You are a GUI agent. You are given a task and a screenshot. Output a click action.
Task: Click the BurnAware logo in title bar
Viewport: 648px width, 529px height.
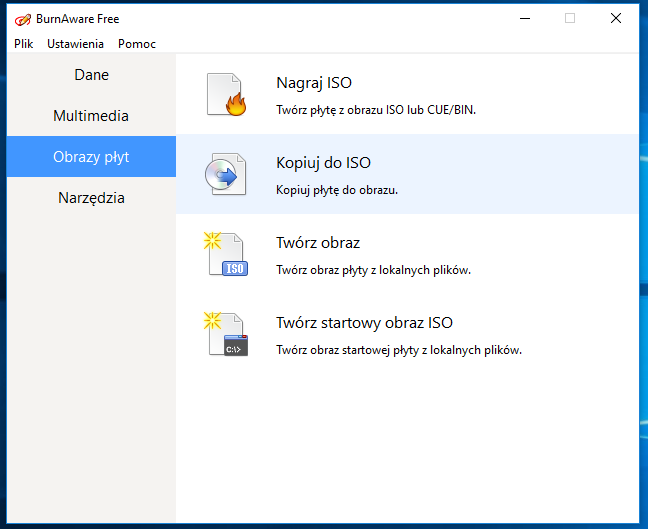pyautogui.click(x=23, y=19)
